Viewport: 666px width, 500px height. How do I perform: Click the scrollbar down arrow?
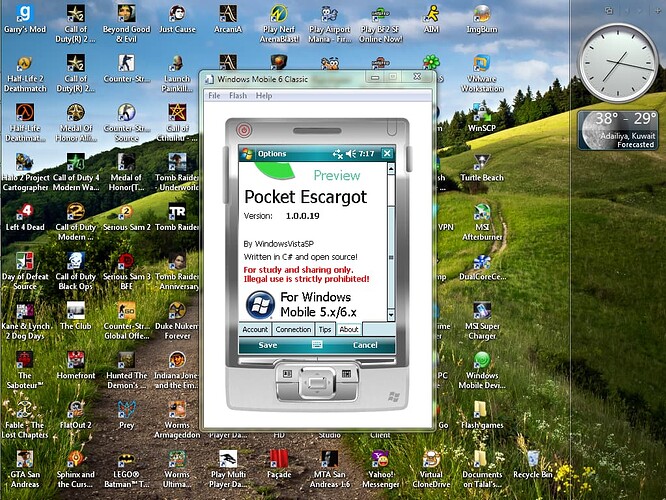tap(391, 315)
